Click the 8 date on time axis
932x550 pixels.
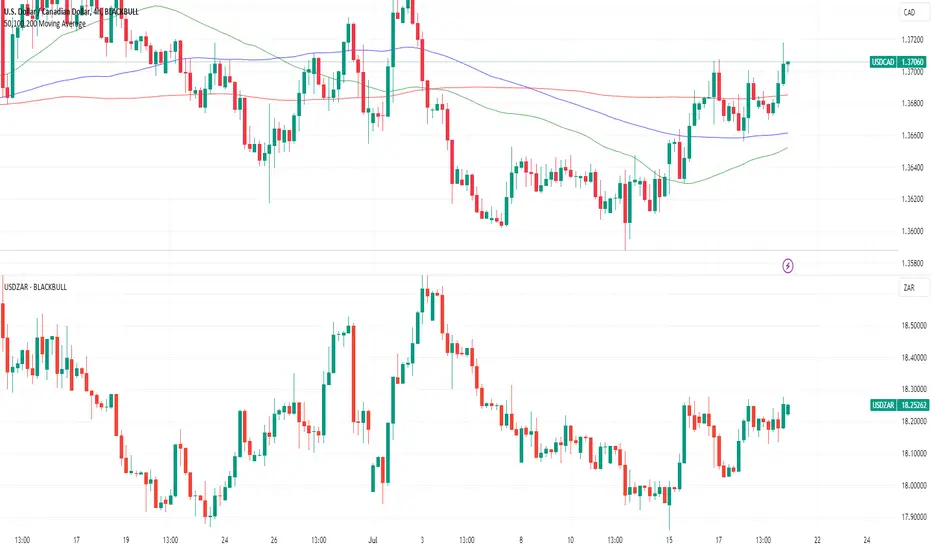coord(521,540)
